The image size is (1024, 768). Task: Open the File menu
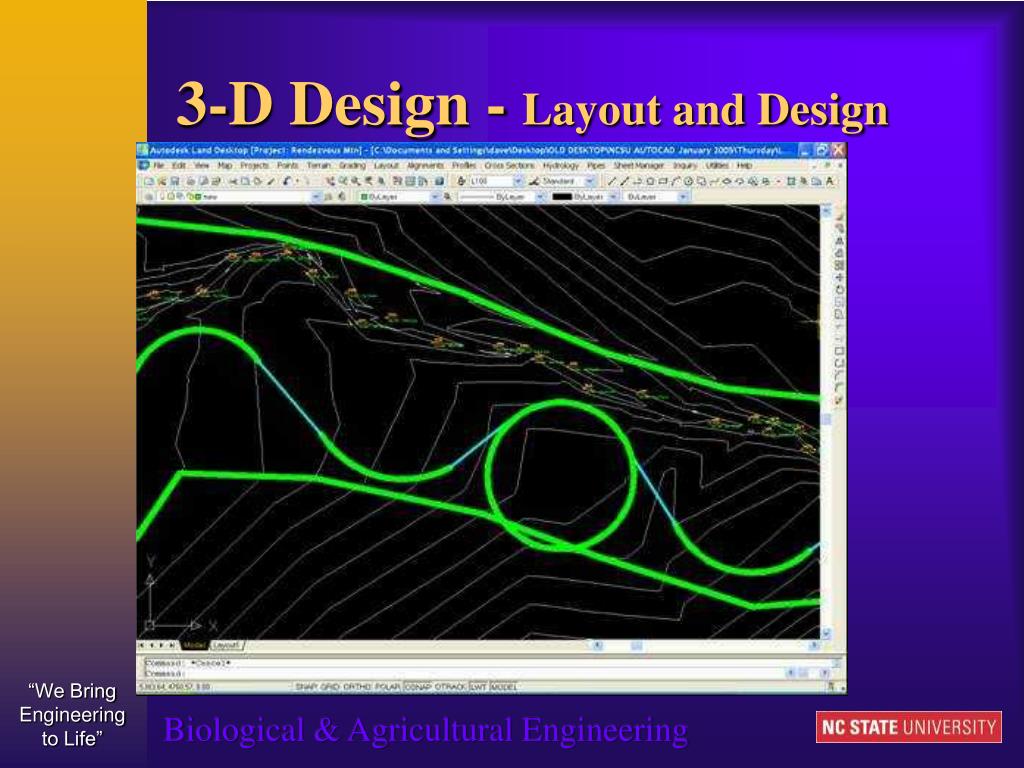(x=159, y=166)
